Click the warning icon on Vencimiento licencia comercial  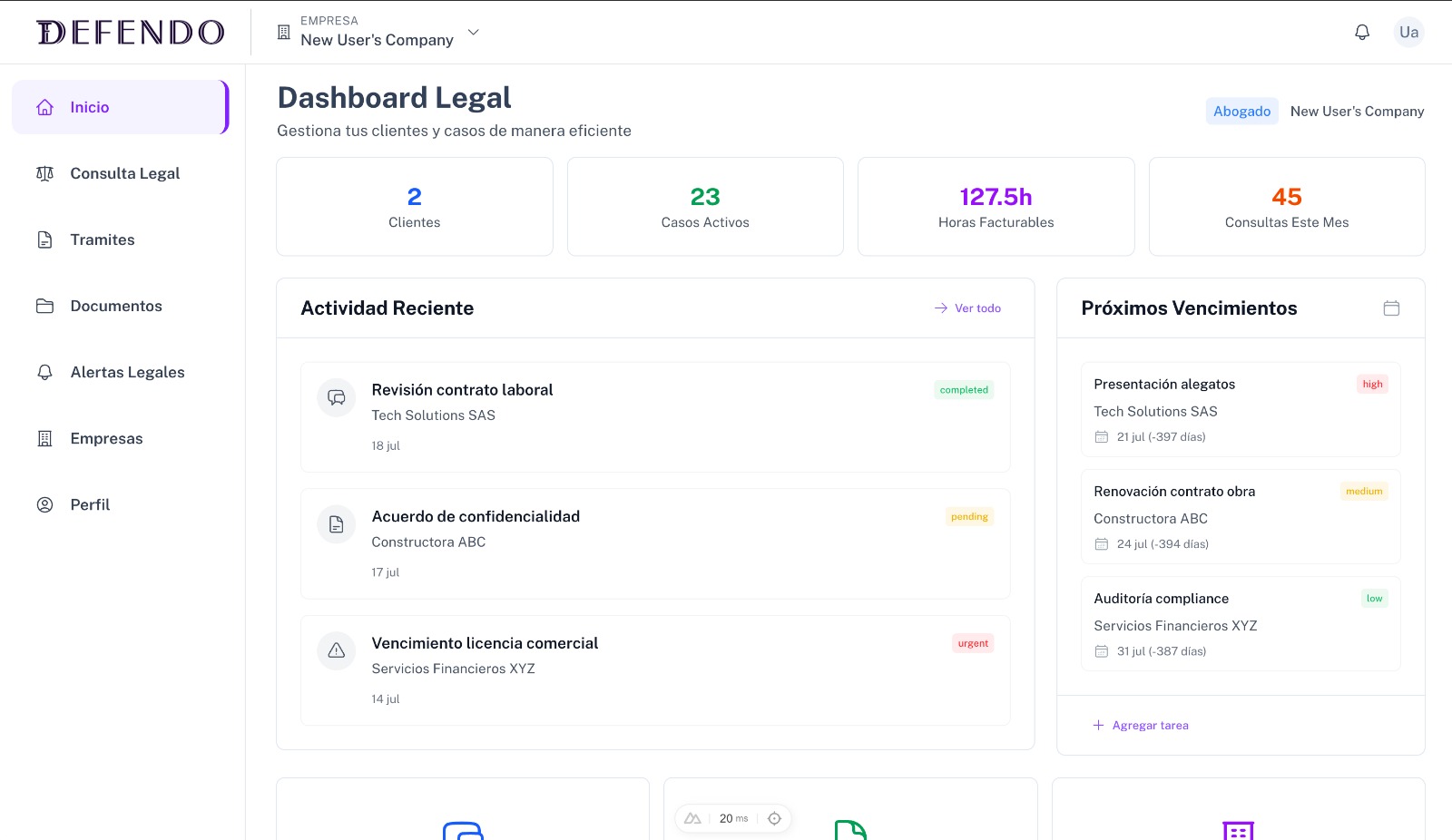pyautogui.click(x=336, y=650)
